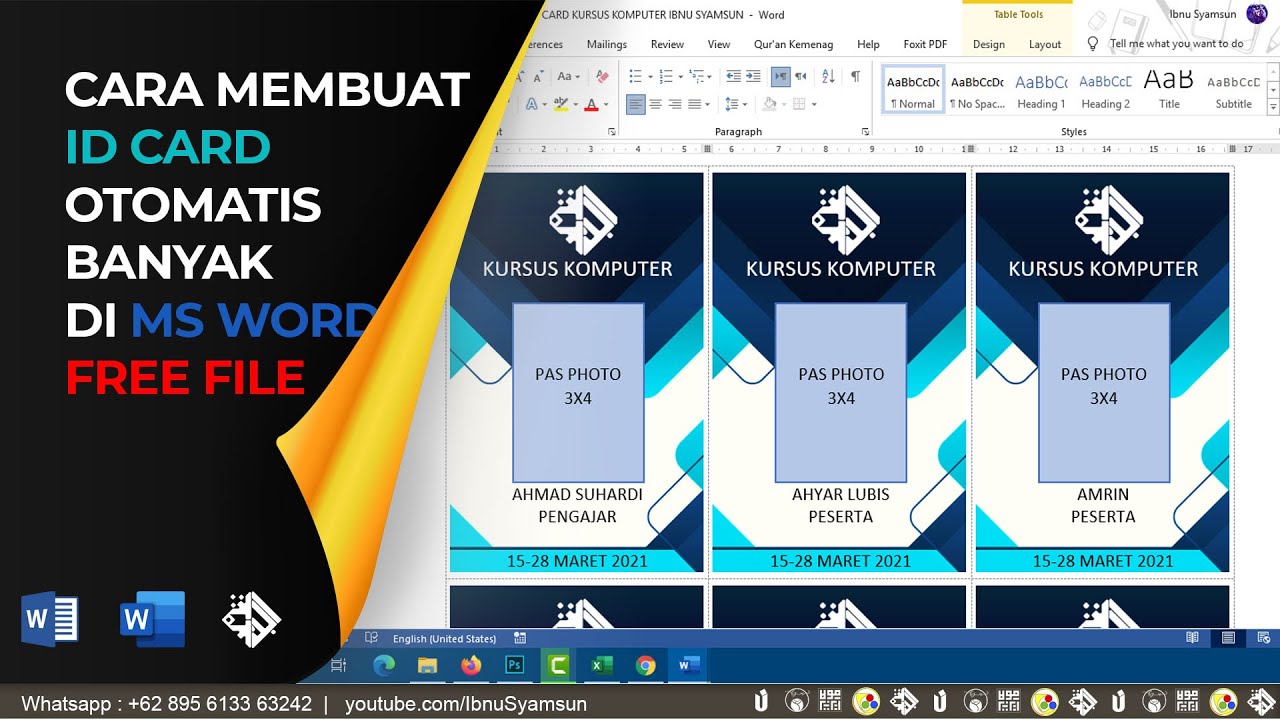Increase the paragraph indent
1280x720 pixels.
[753, 76]
